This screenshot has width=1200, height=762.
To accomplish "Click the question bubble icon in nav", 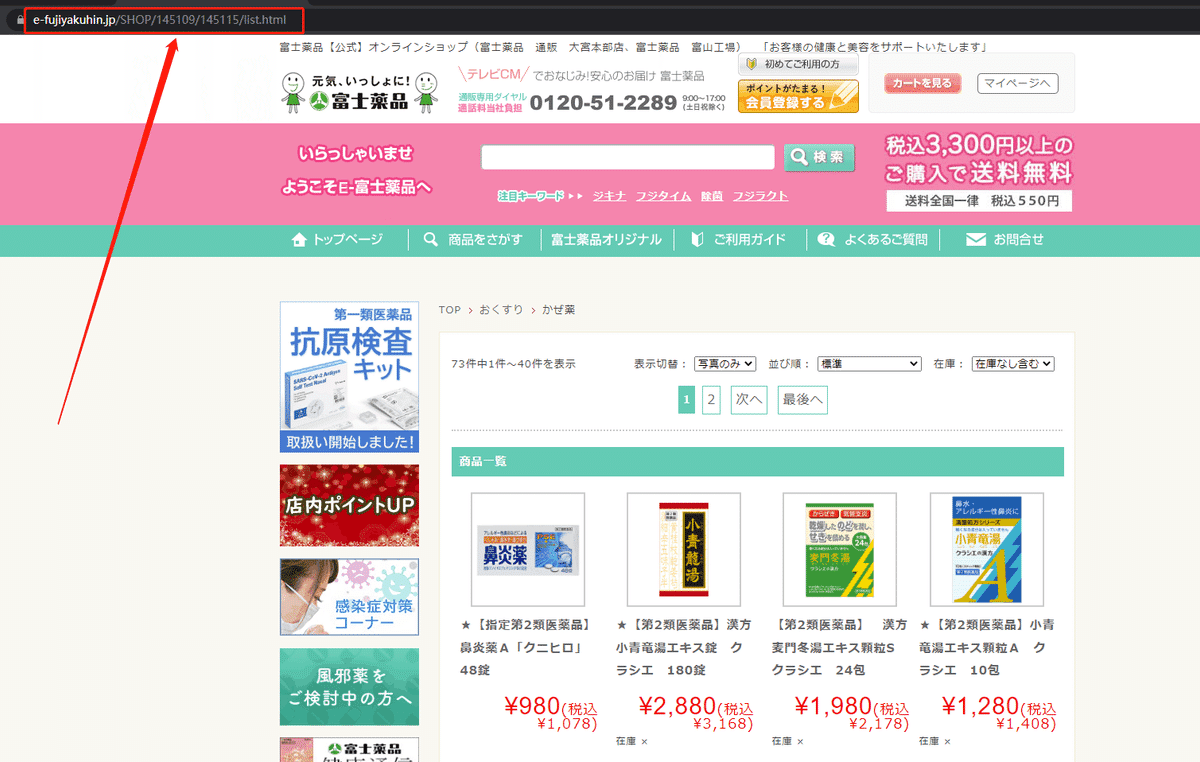I will click(x=826, y=240).
